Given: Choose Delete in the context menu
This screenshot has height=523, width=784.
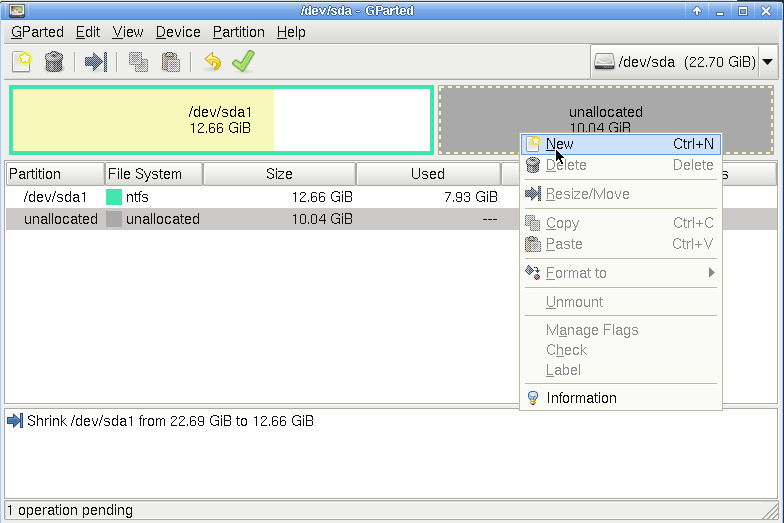Looking at the screenshot, I should click(x=620, y=165).
